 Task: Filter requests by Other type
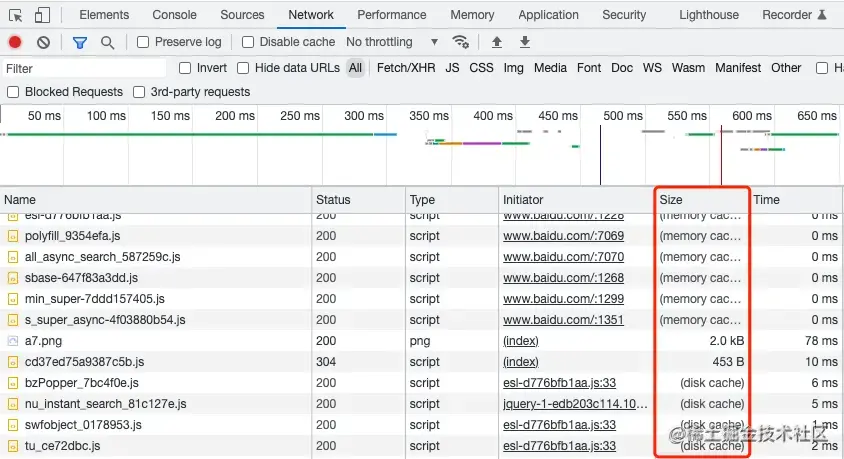(x=786, y=68)
